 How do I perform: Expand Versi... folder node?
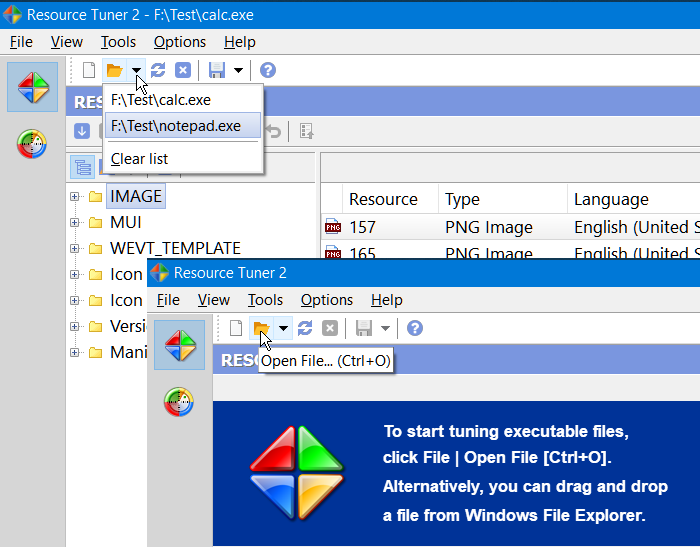[x=75, y=326]
